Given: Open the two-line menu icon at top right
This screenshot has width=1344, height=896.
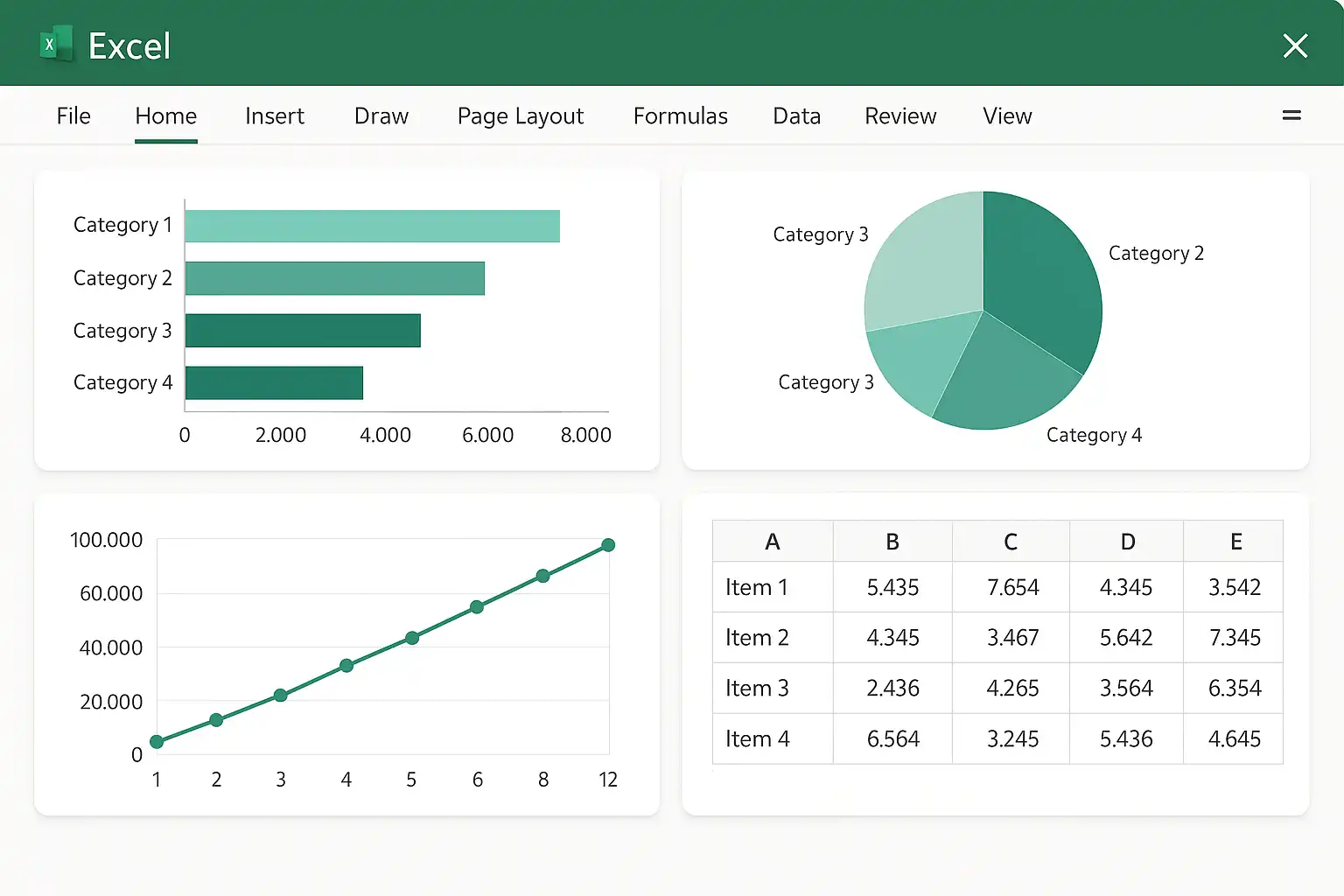Looking at the screenshot, I should point(1291,115).
